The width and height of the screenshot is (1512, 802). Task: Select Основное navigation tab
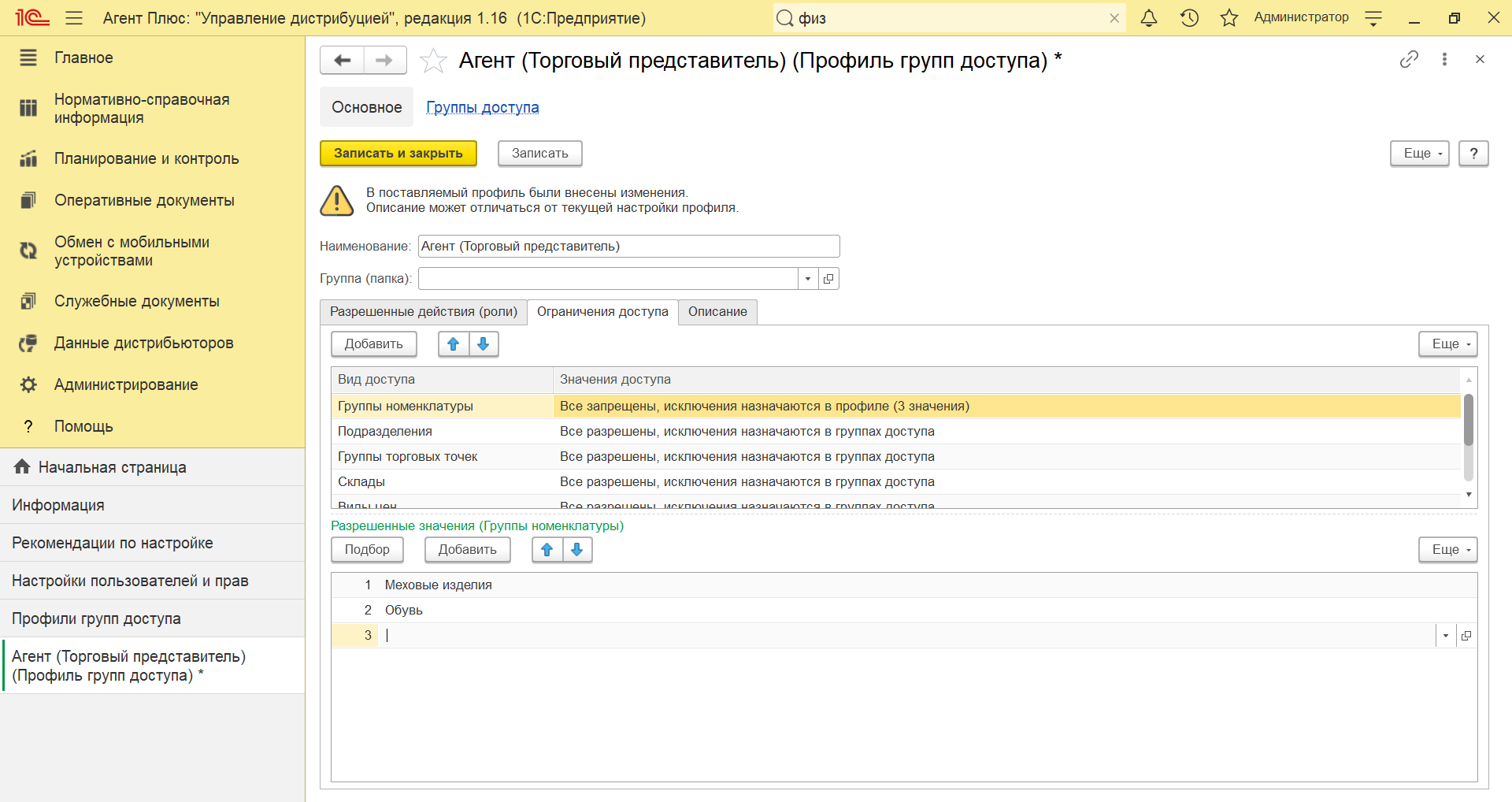click(366, 107)
